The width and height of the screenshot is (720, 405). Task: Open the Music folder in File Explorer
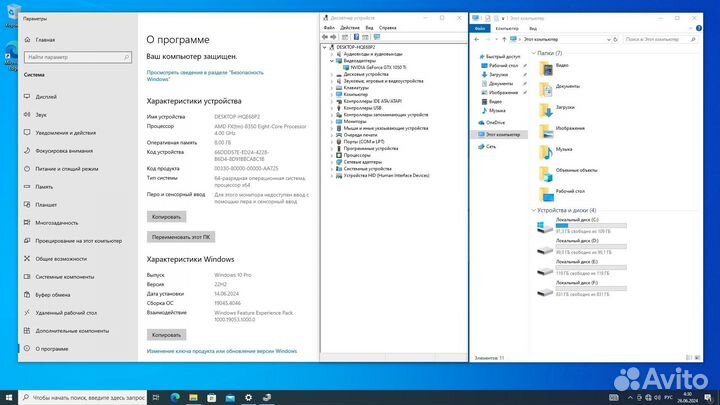[x=556, y=152]
